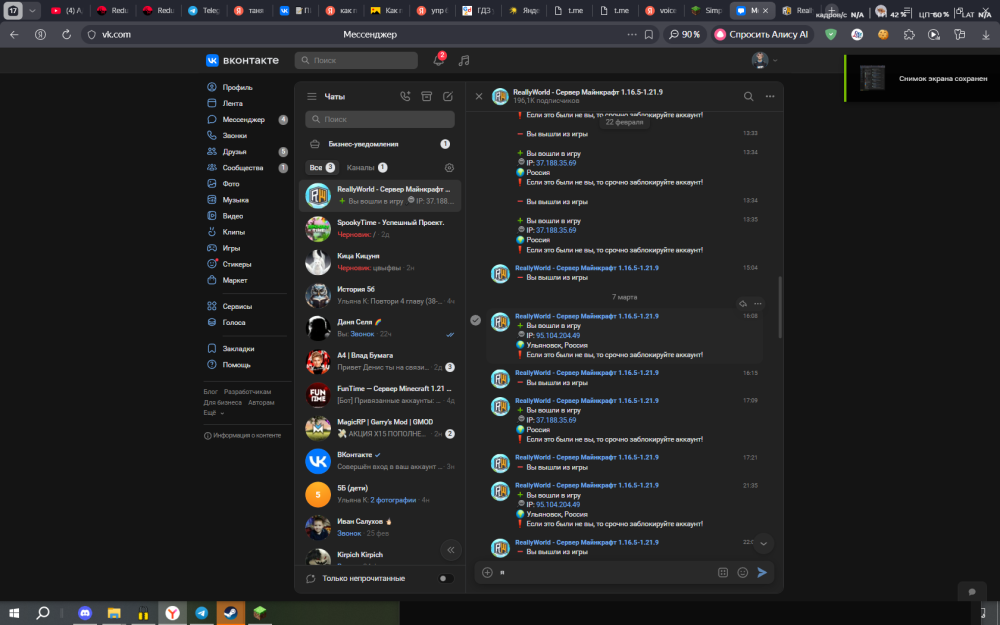The width and height of the screenshot is (1000, 625).
Task: Open the 'Разработчикам' footer link
Action: pos(247,392)
